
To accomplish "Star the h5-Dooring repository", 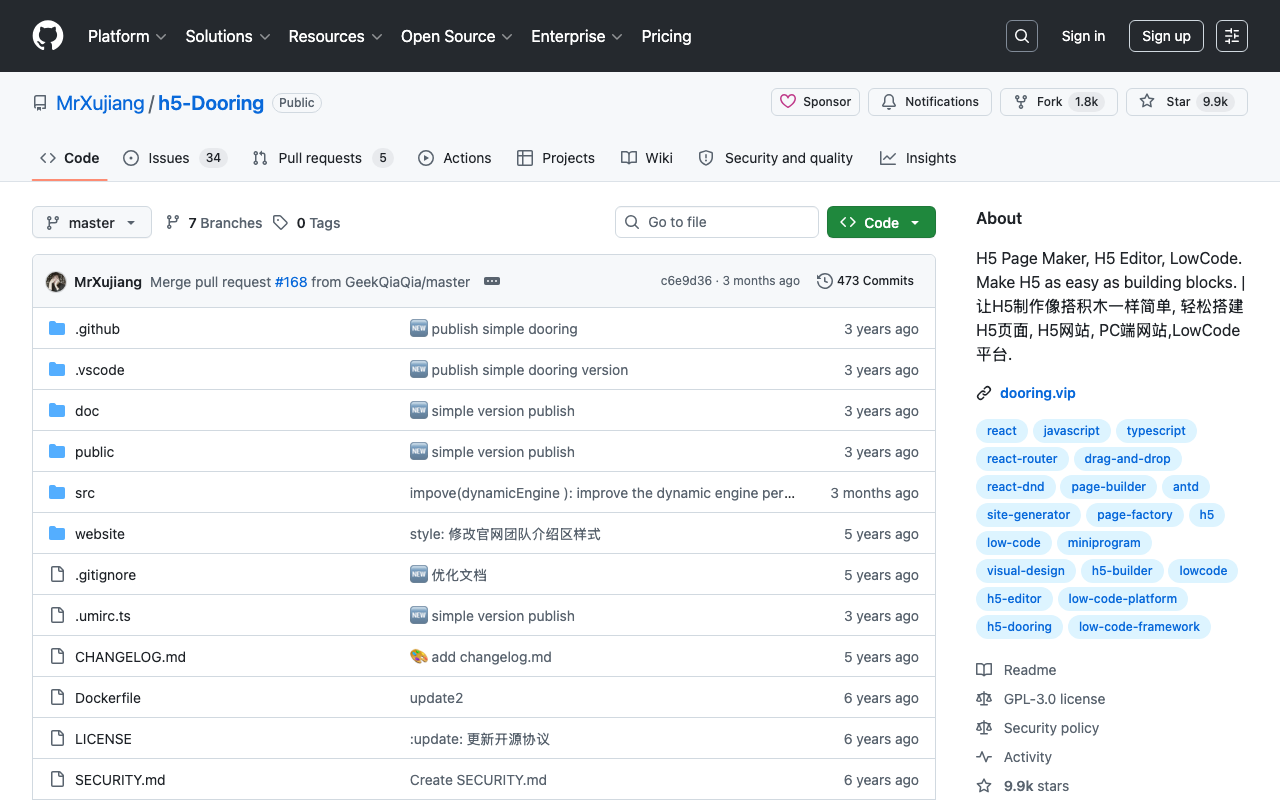I will [1187, 102].
